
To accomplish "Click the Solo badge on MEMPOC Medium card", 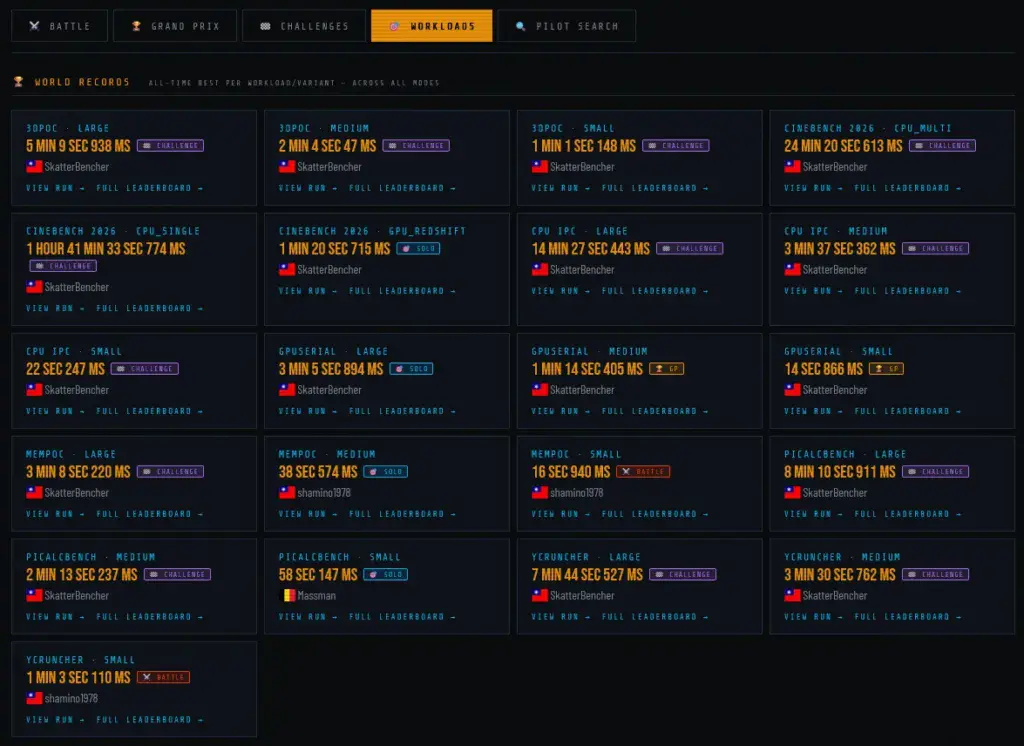I will point(385,471).
